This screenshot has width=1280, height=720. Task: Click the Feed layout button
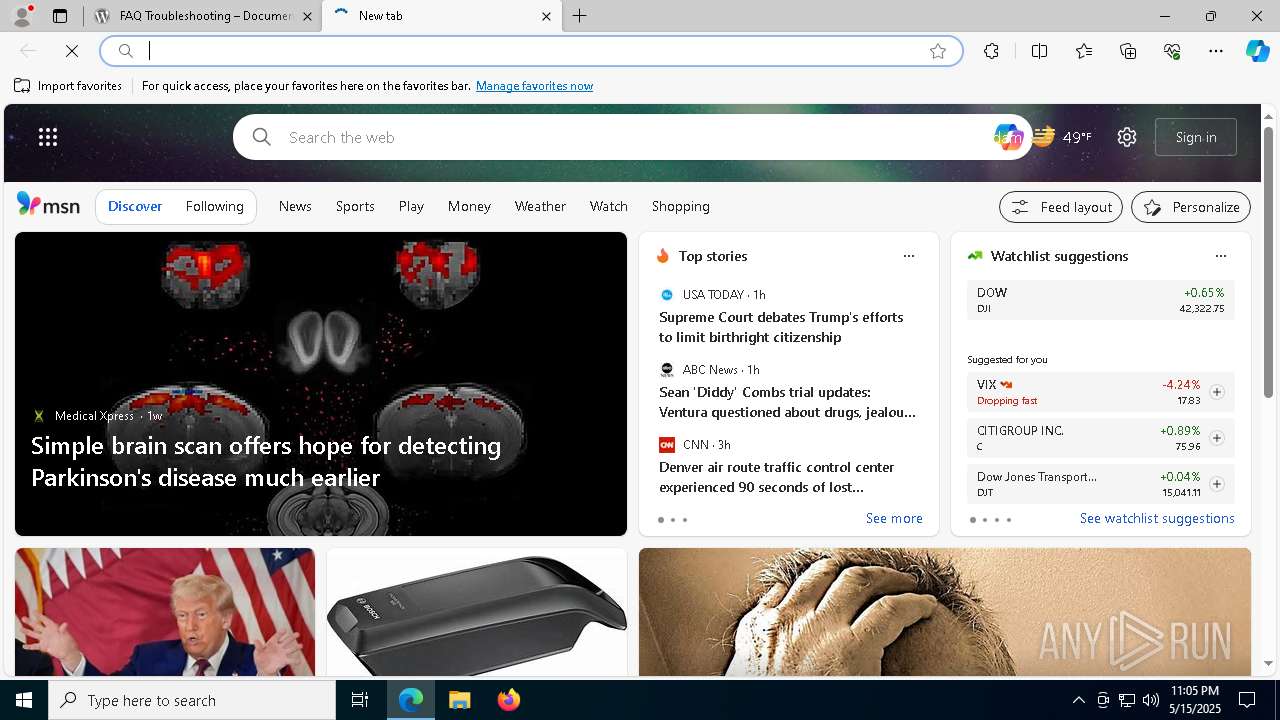[x=1061, y=207]
